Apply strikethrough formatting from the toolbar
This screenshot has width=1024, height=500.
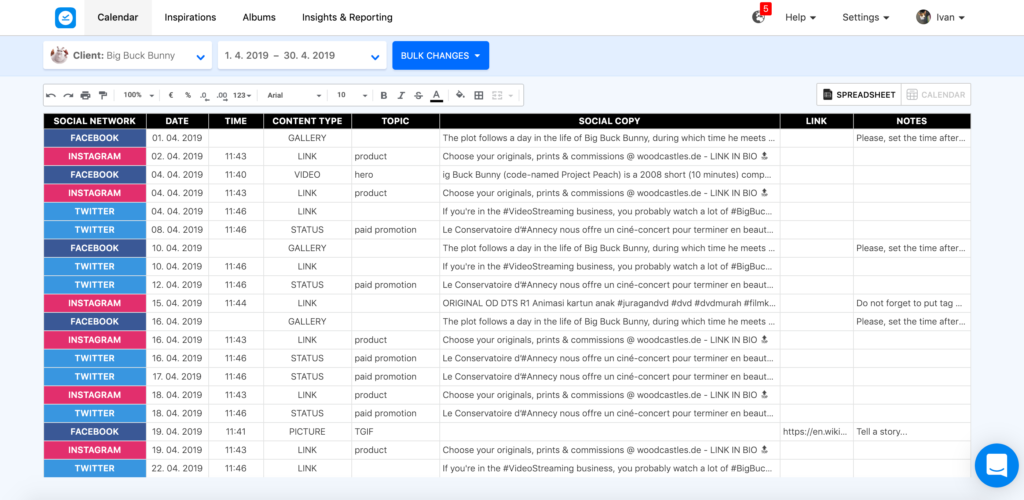[418, 95]
